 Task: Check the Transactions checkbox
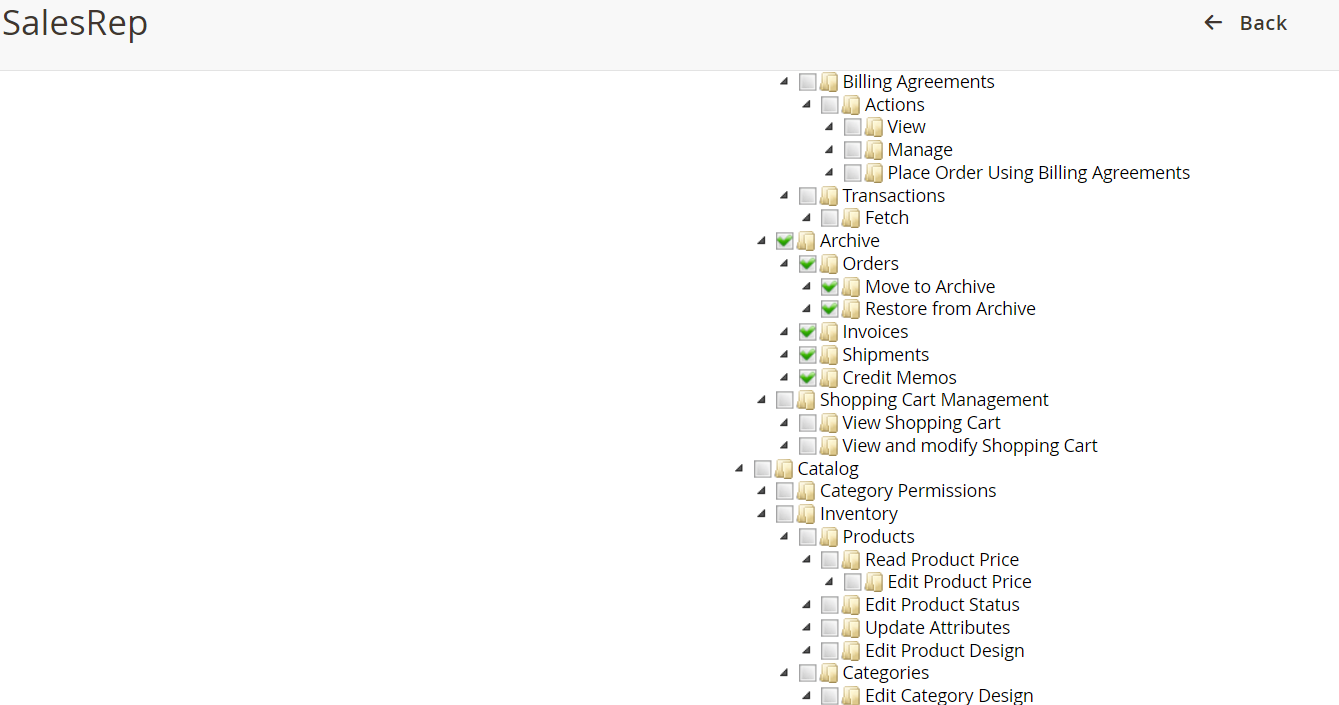coord(808,196)
